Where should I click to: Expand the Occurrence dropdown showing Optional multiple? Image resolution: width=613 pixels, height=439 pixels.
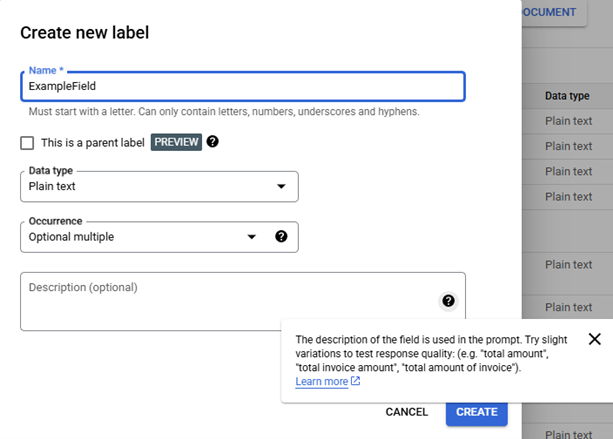pyautogui.click(x=140, y=237)
